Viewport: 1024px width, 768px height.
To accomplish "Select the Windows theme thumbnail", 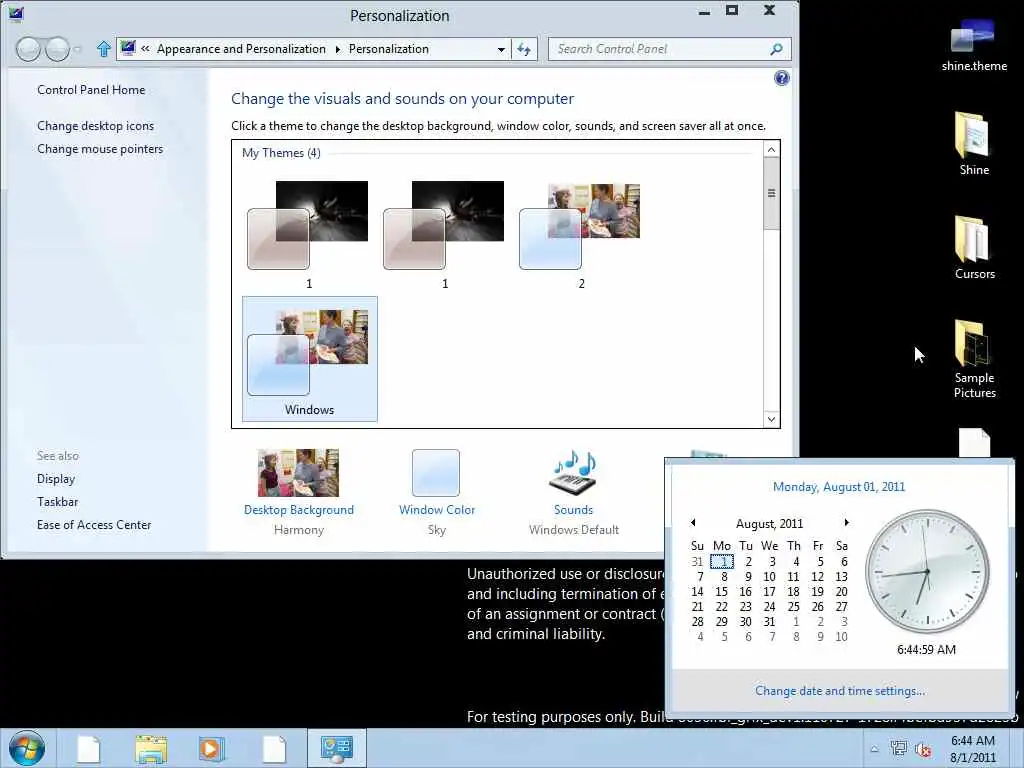I will coord(309,359).
